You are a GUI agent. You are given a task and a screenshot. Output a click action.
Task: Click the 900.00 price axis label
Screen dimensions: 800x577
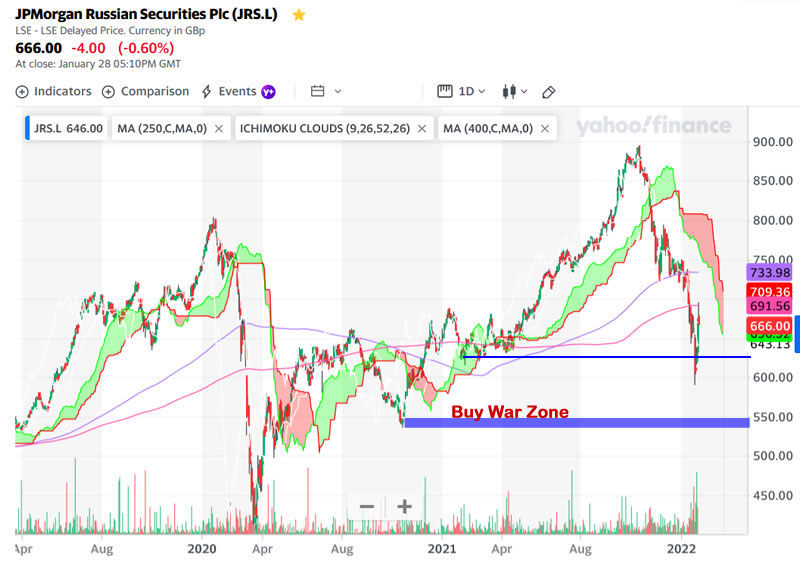(x=772, y=142)
